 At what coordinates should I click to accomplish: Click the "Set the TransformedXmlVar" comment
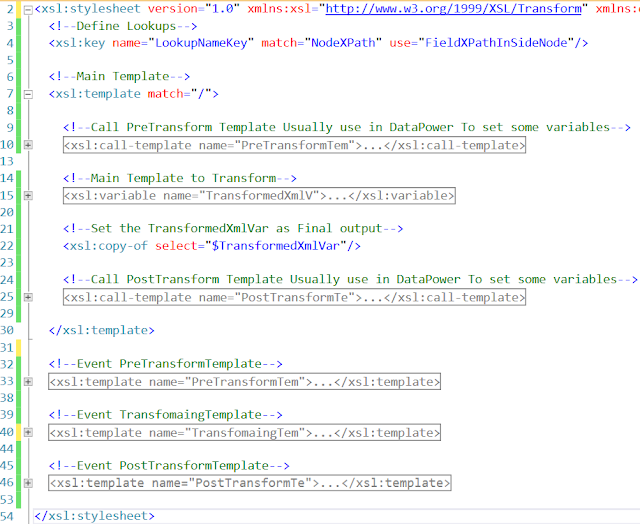tap(233, 229)
